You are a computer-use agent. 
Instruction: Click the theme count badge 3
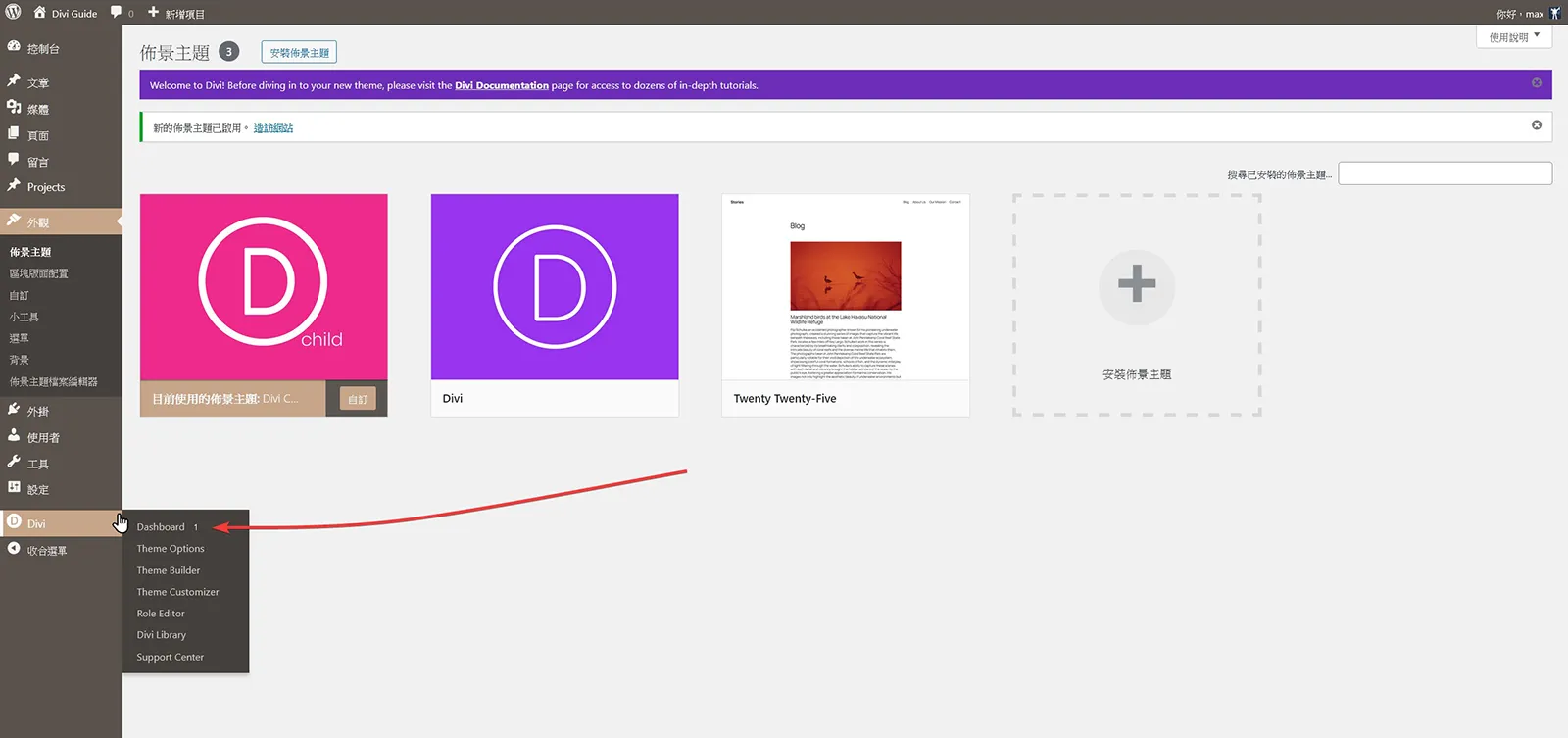pos(228,51)
